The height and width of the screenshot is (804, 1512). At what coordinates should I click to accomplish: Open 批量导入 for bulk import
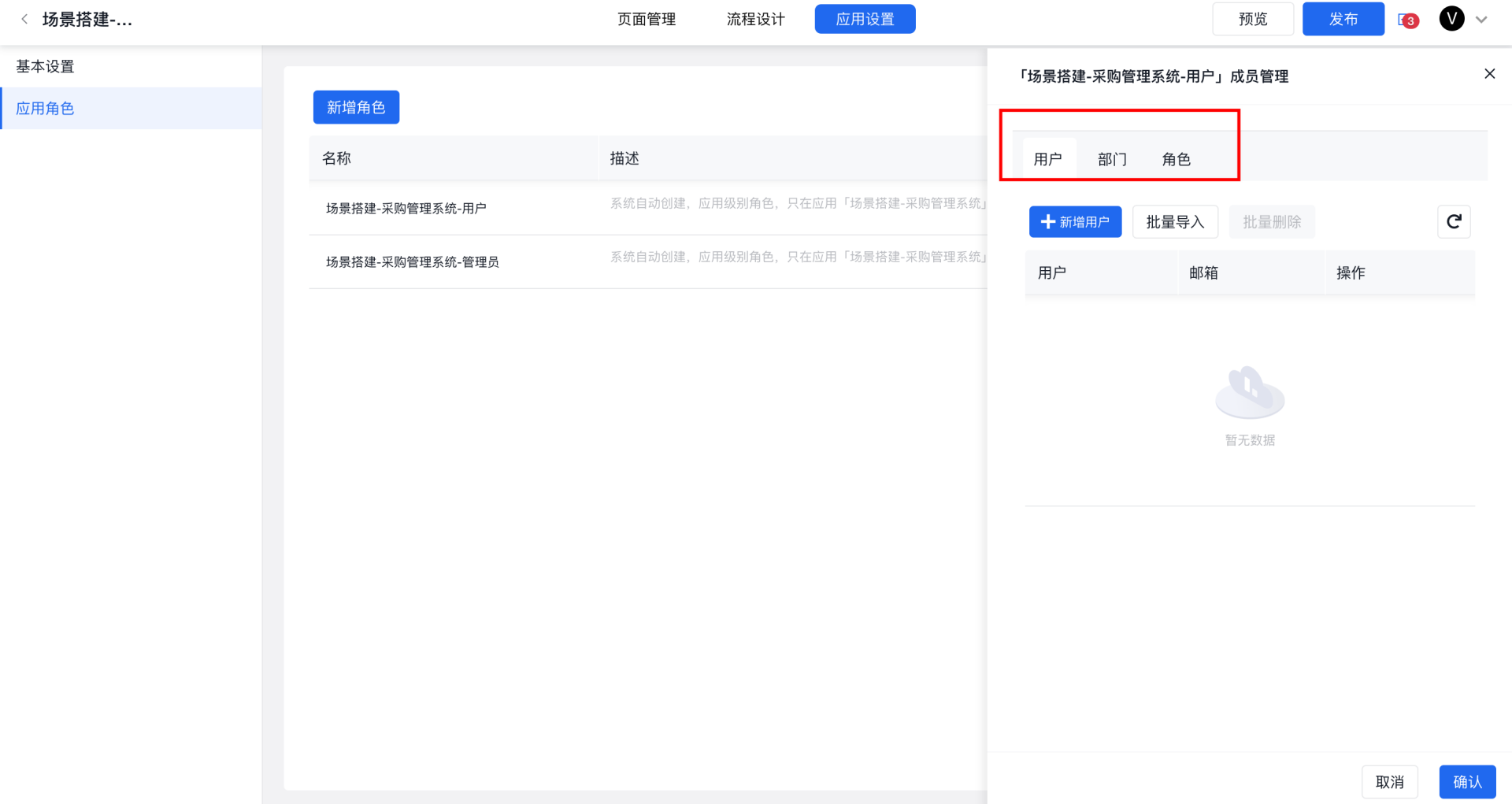pos(1175,222)
